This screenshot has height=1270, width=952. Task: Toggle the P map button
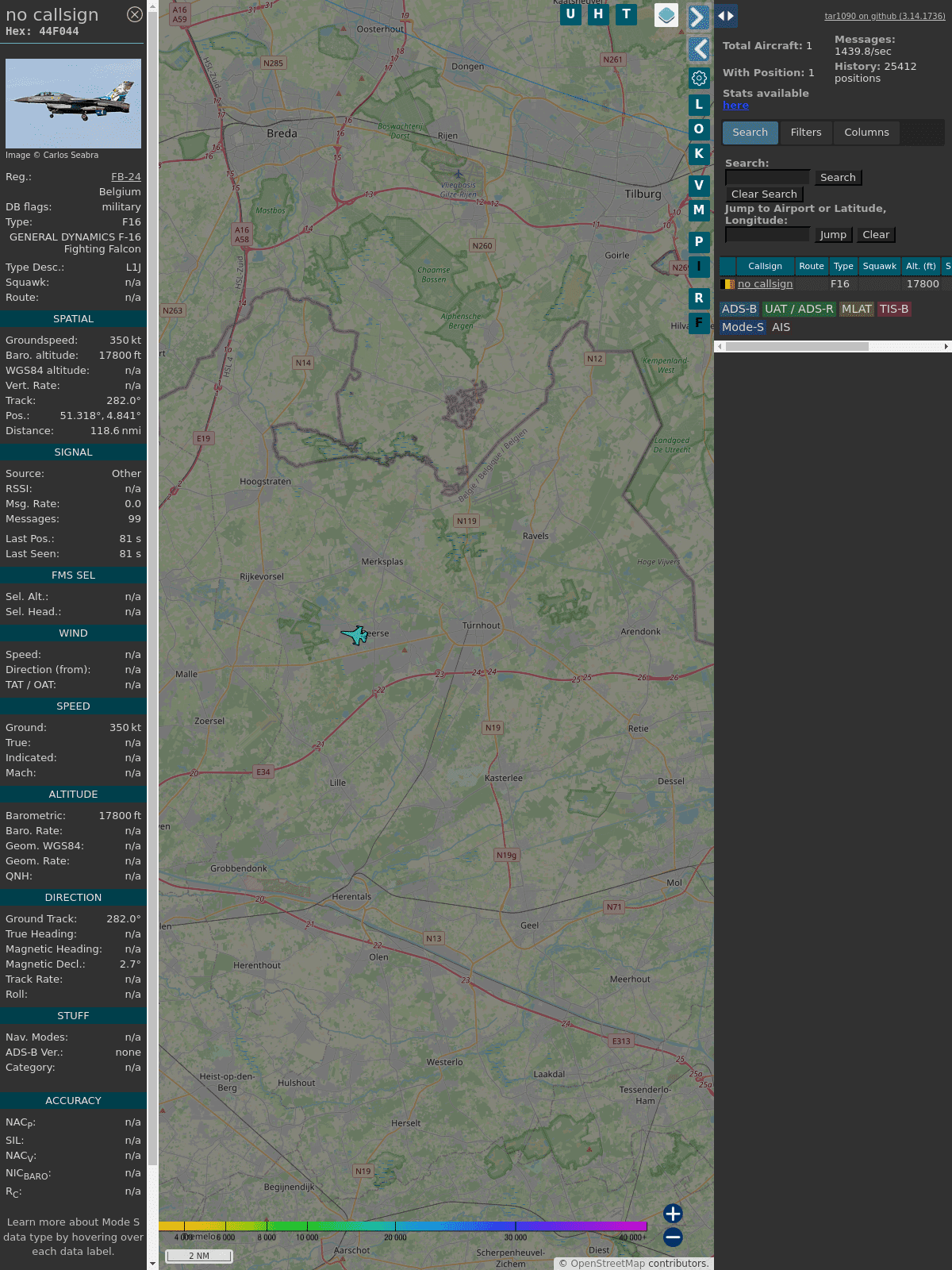(x=699, y=241)
